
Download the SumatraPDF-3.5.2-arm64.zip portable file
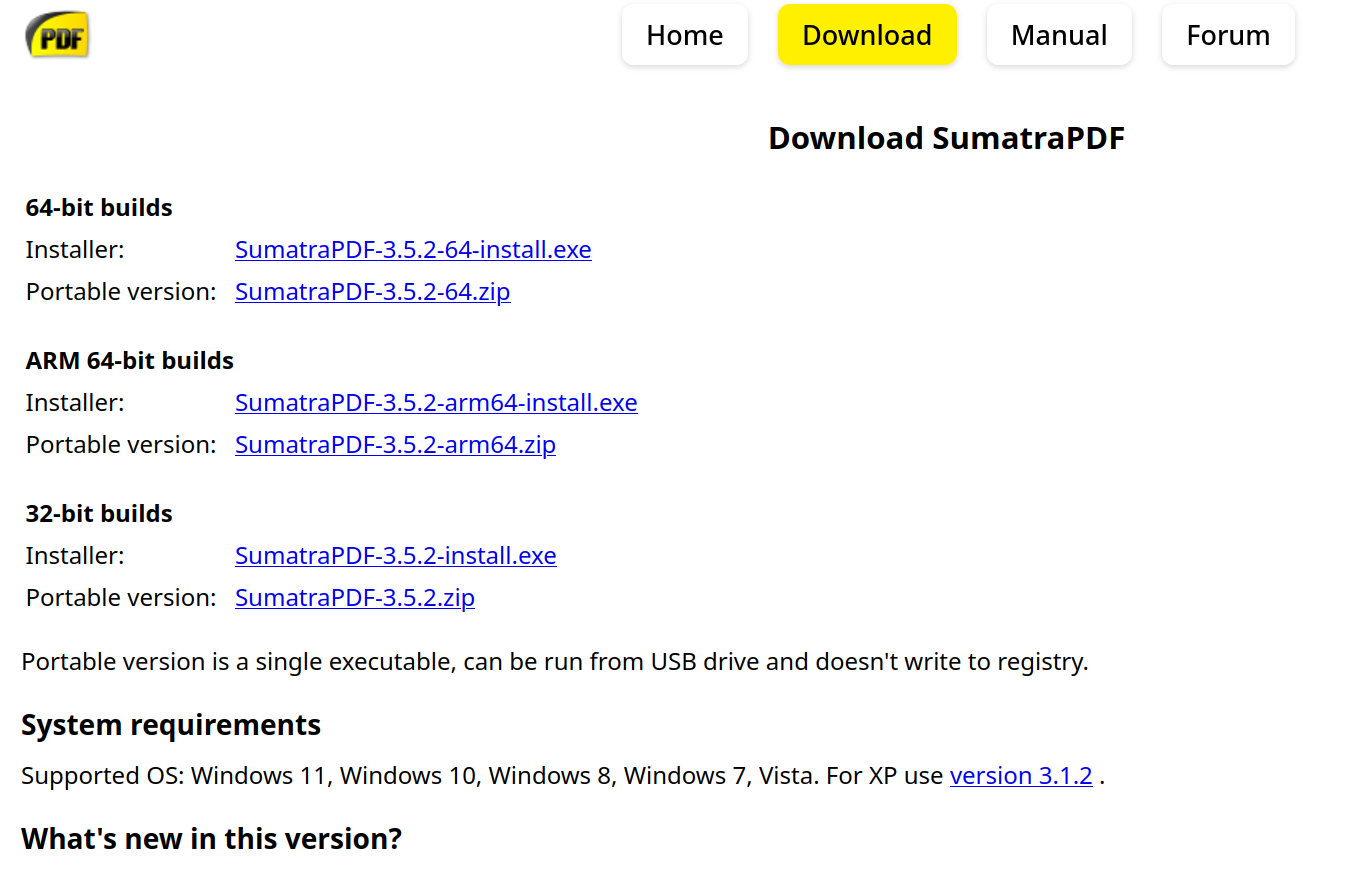coord(395,444)
